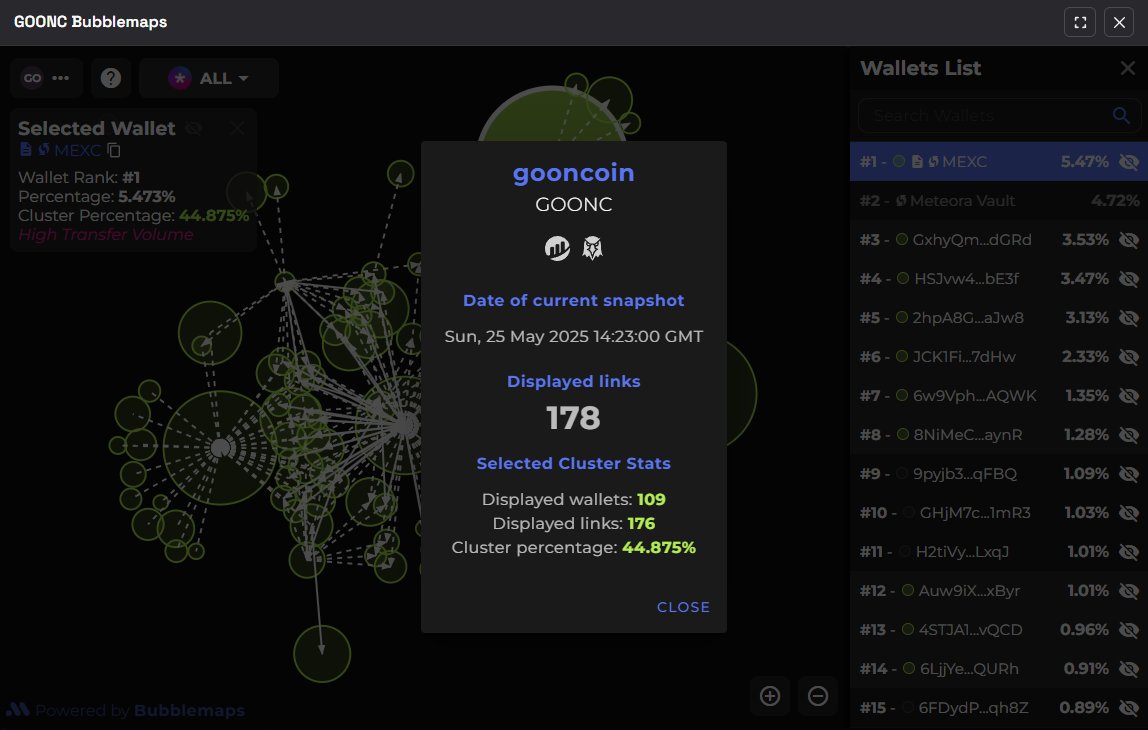Hide wallet #14 6LjjYe...QURh eye toggle
Image resolution: width=1148 pixels, height=730 pixels.
[1129, 668]
